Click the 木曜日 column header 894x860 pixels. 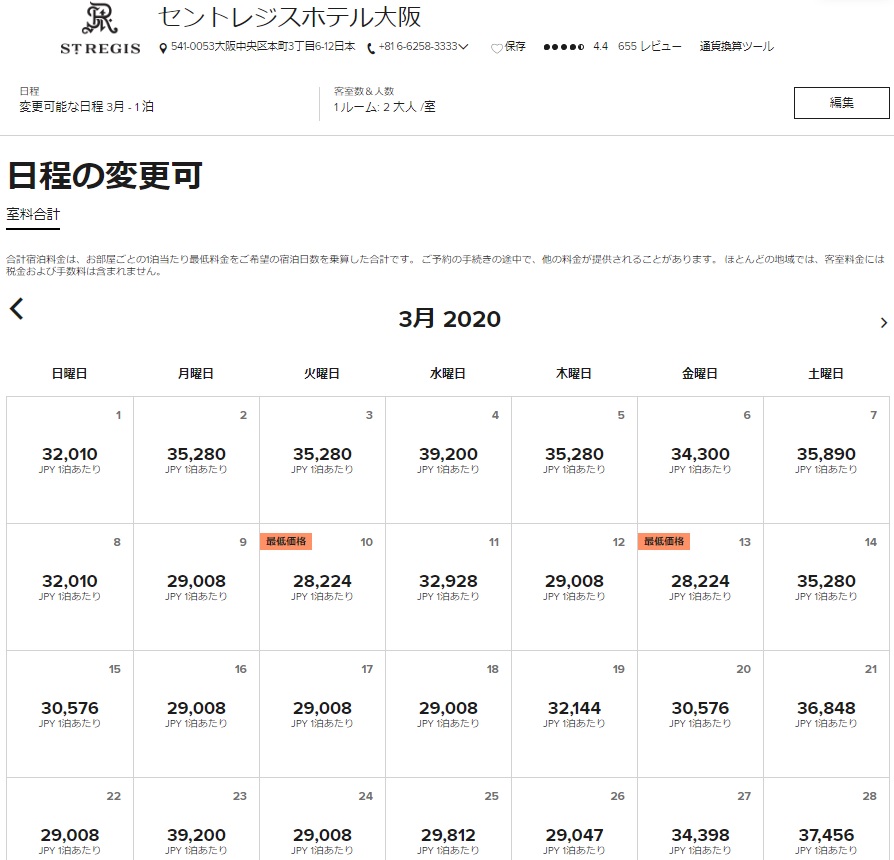[574, 374]
